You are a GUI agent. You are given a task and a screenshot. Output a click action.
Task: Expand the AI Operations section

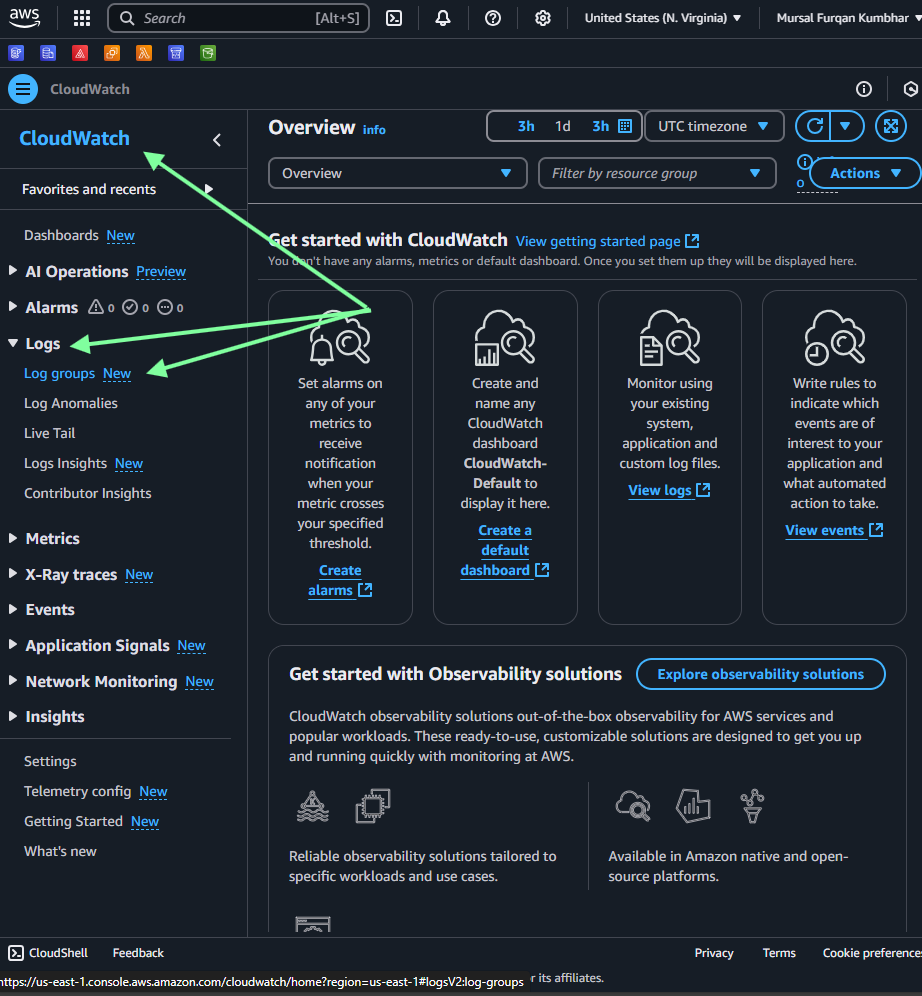coord(13,271)
